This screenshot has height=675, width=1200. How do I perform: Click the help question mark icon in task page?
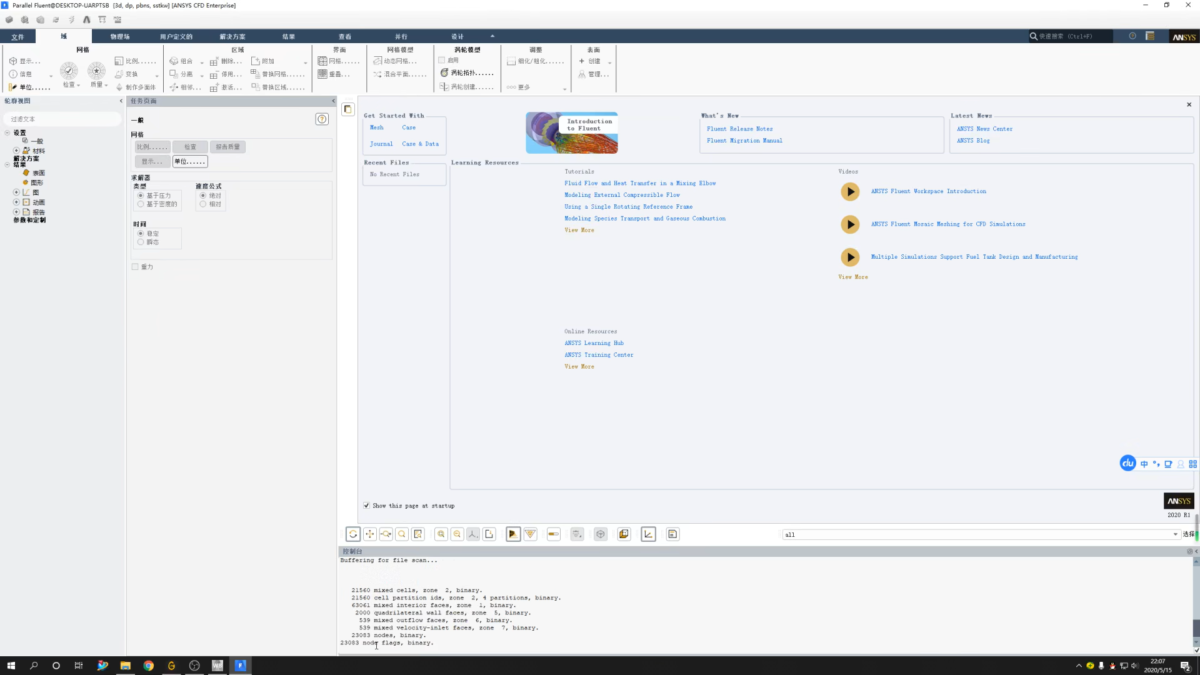322,119
